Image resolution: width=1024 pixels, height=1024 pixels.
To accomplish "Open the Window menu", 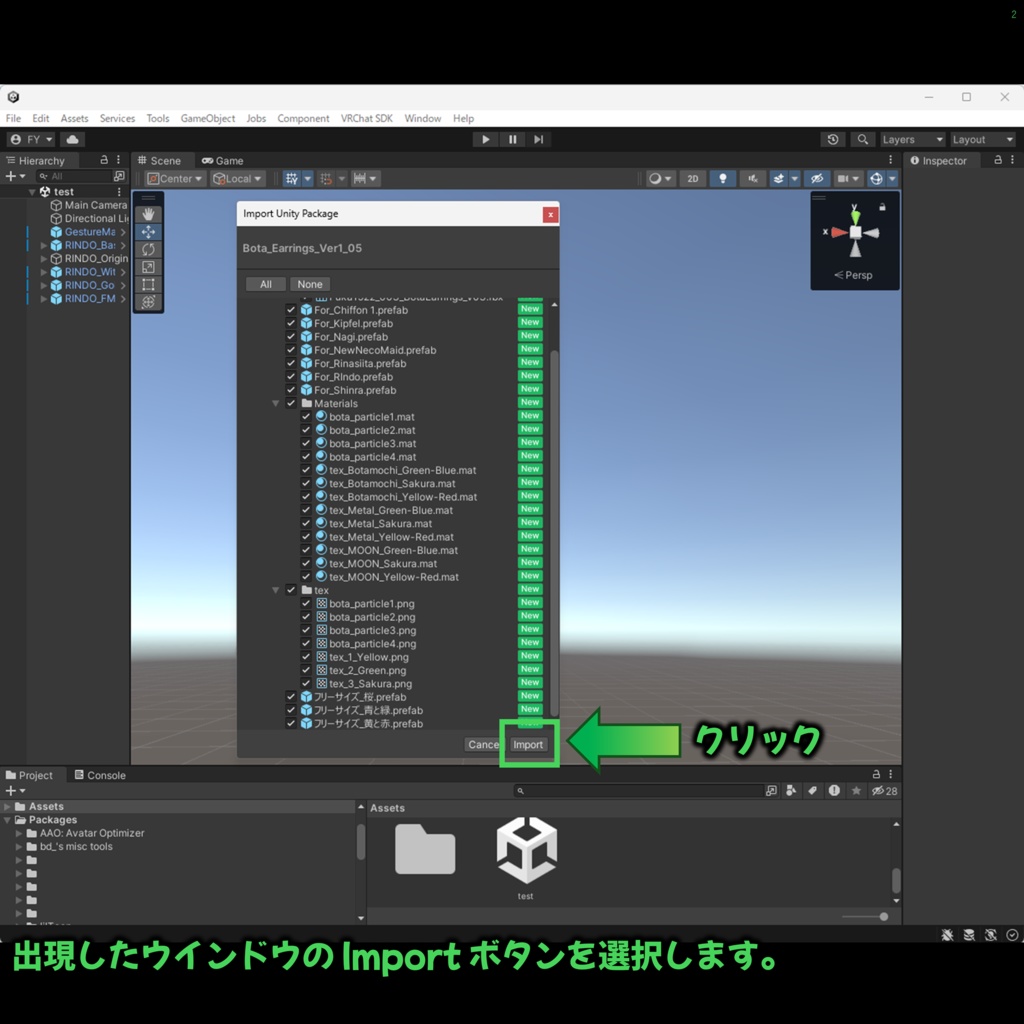I will click(423, 118).
